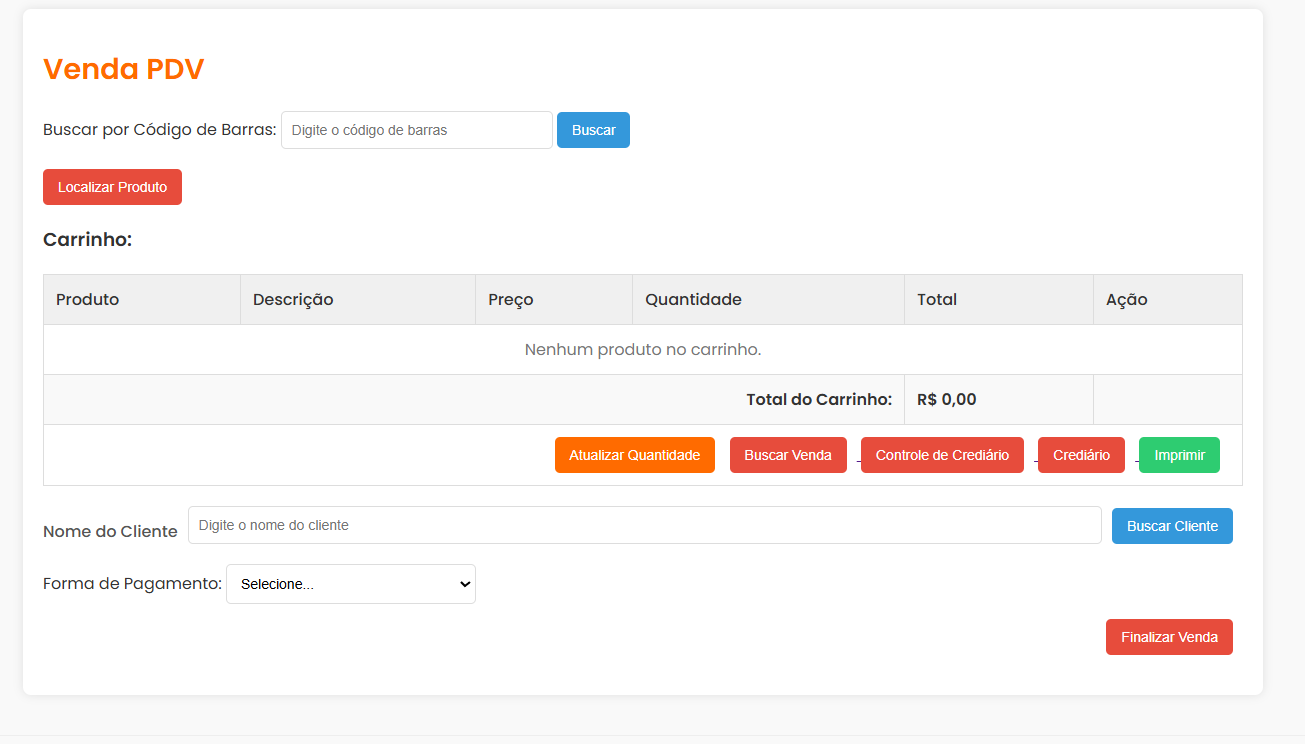Click the Buscar Cliente button
Image resolution: width=1305 pixels, height=744 pixels.
pos(1172,526)
